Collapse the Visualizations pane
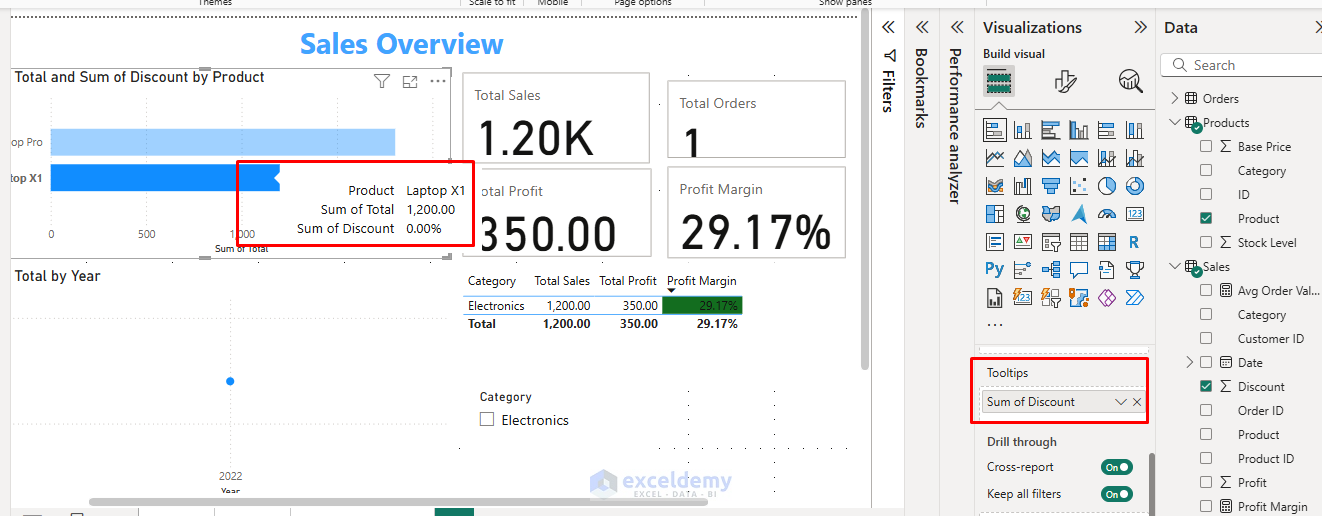1322x516 pixels. click(1140, 28)
